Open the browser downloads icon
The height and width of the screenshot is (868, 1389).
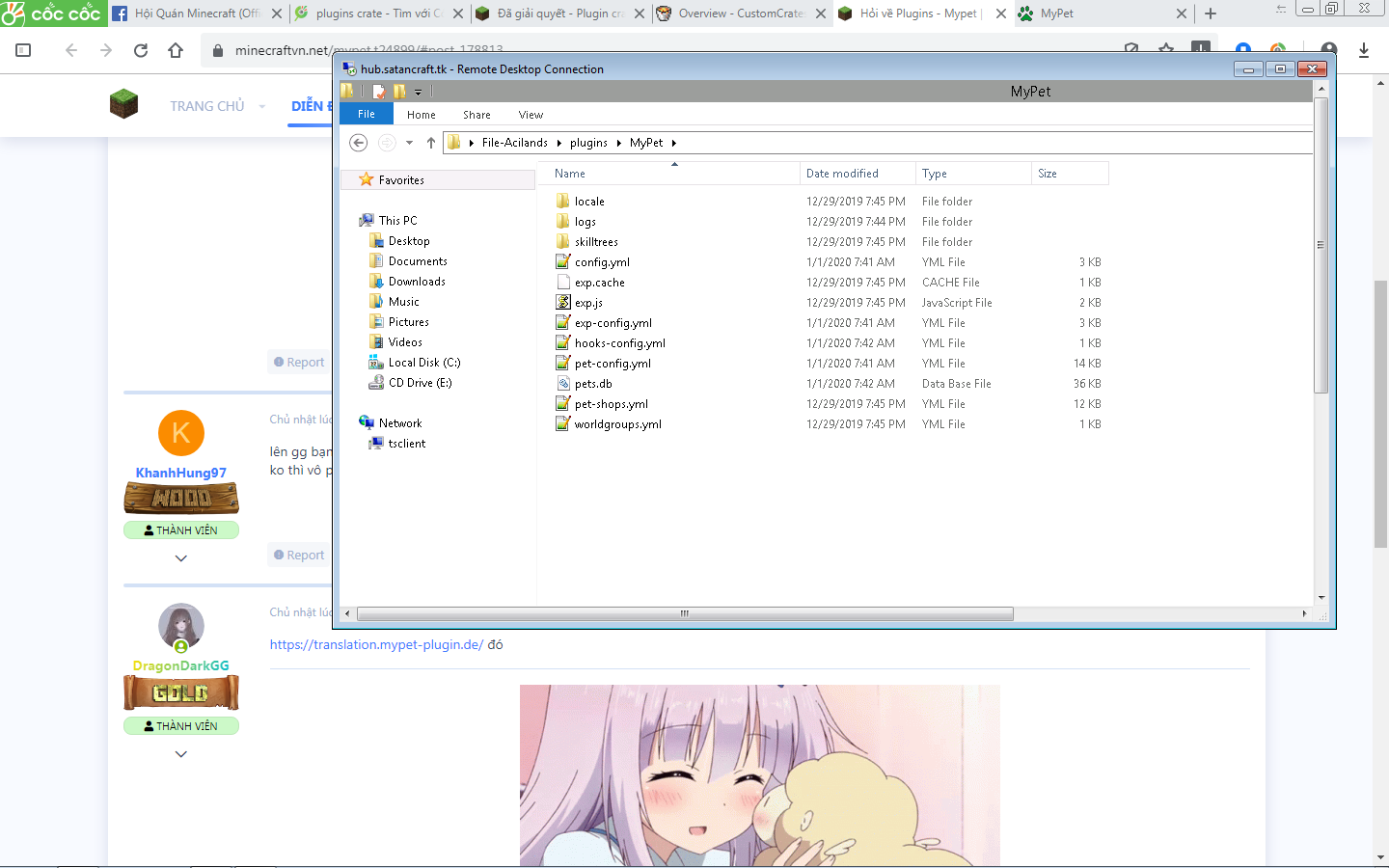point(1363,50)
